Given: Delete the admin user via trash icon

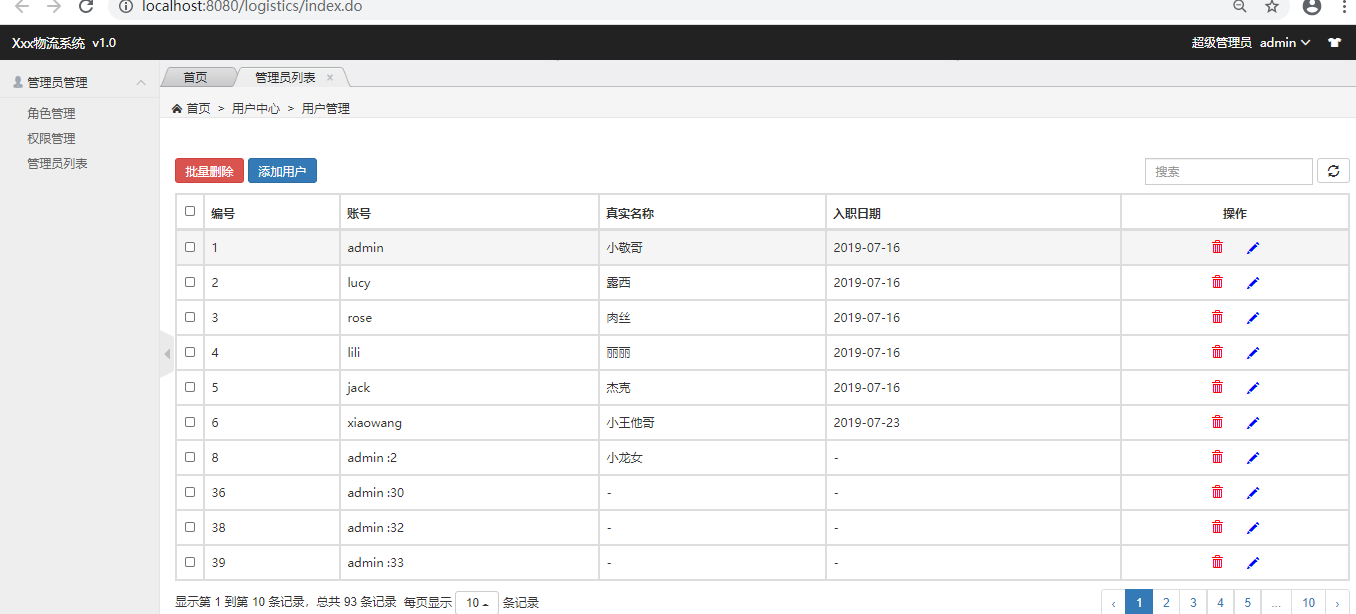Looking at the screenshot, I should (1217, 247).
